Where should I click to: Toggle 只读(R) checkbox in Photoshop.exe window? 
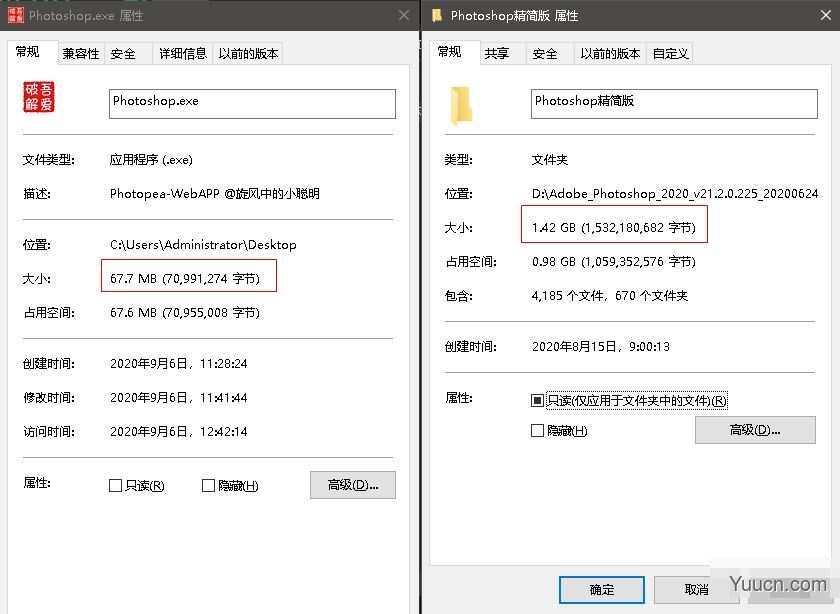click(x=115, y=485)
